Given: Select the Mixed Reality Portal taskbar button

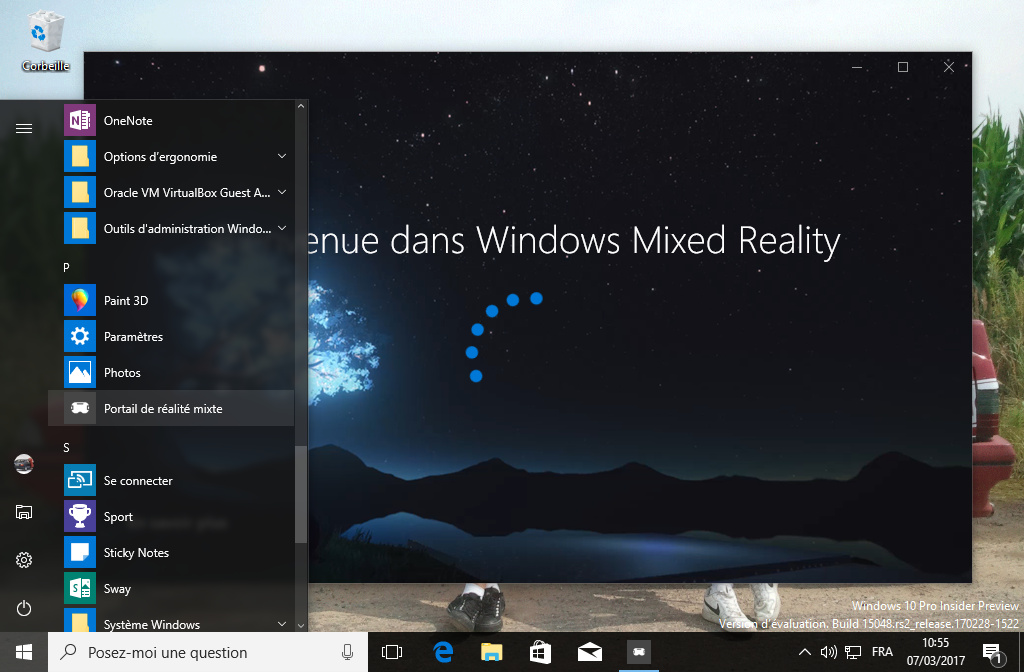Looking at the screenshot, I should pyautogui.click(x=639, y=652).
